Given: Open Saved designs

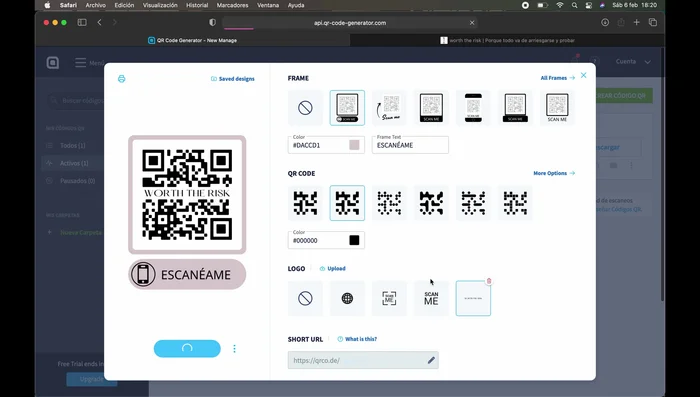Looking at the screenshot, I should coord(233,79).
